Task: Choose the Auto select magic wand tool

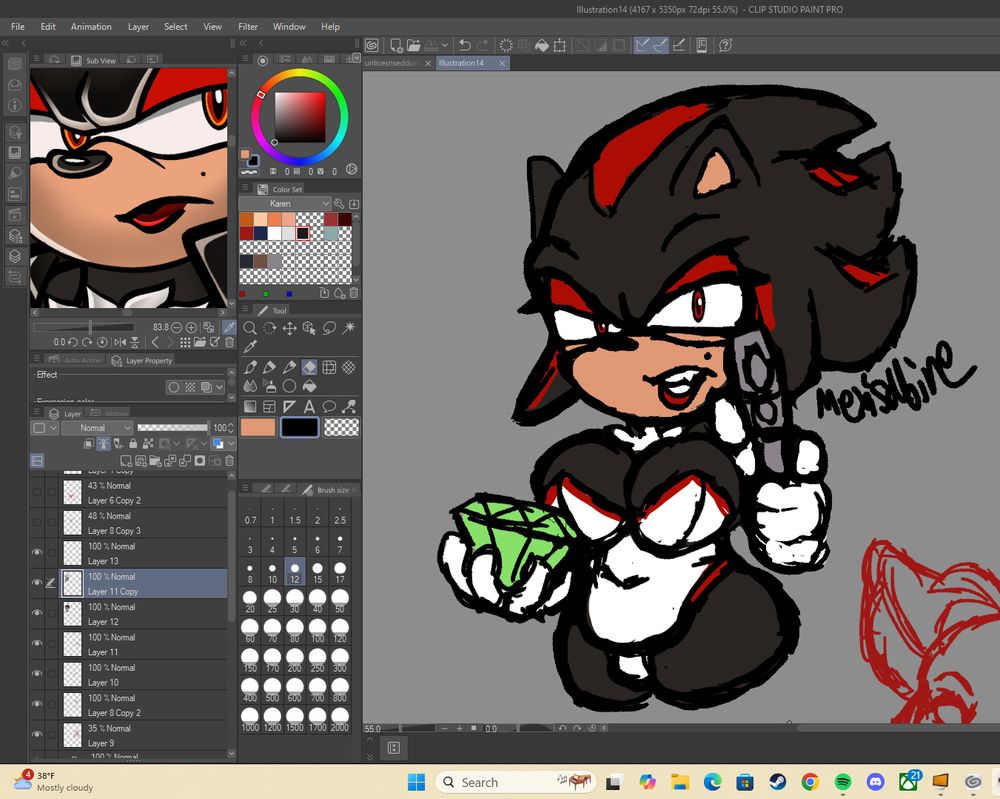Action: 349,328
